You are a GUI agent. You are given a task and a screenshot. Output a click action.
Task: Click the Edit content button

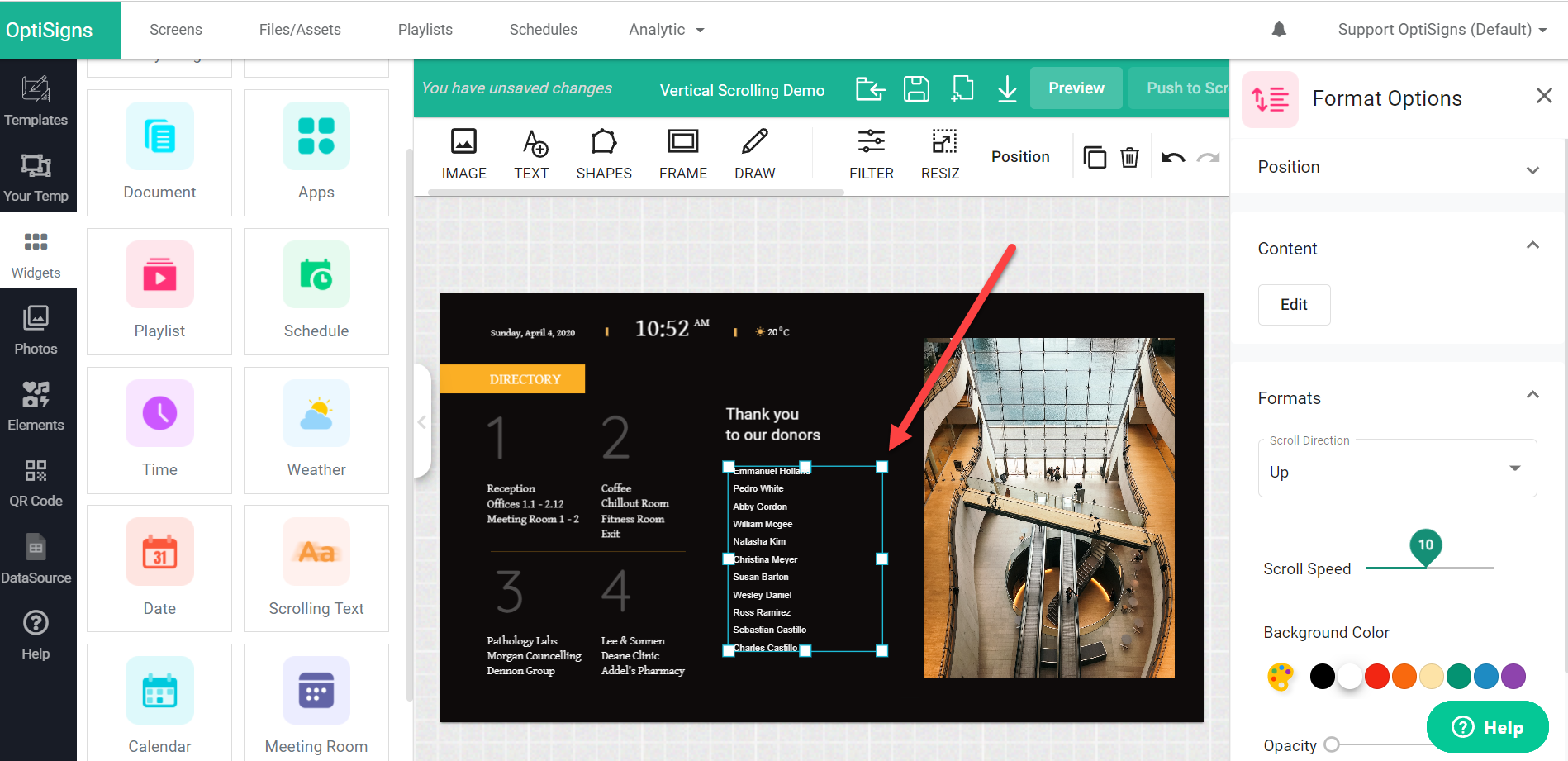pyautogui.click(x=1294, y=305)
